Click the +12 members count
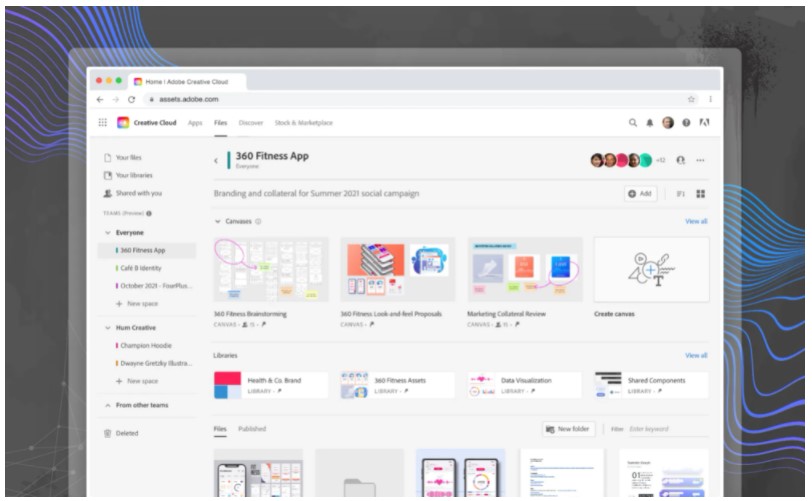Image resolution: width=812 pixels, height=501 pixels. [661, 160]
